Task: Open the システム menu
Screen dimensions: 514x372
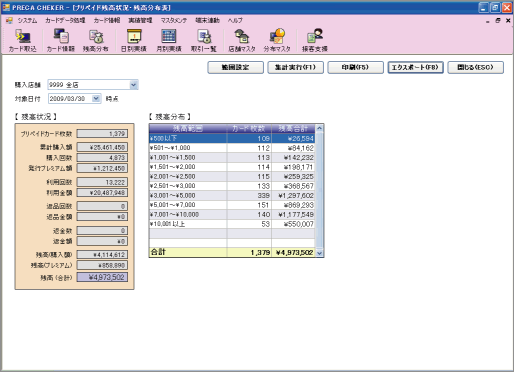Action: [27, 20]
